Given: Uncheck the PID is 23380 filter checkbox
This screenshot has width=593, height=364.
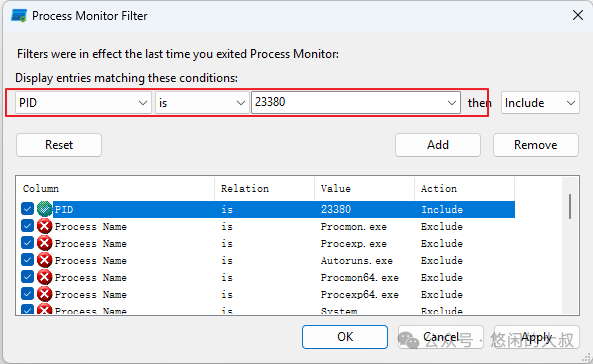Looking at the screenshot, I should coord(27,208).
